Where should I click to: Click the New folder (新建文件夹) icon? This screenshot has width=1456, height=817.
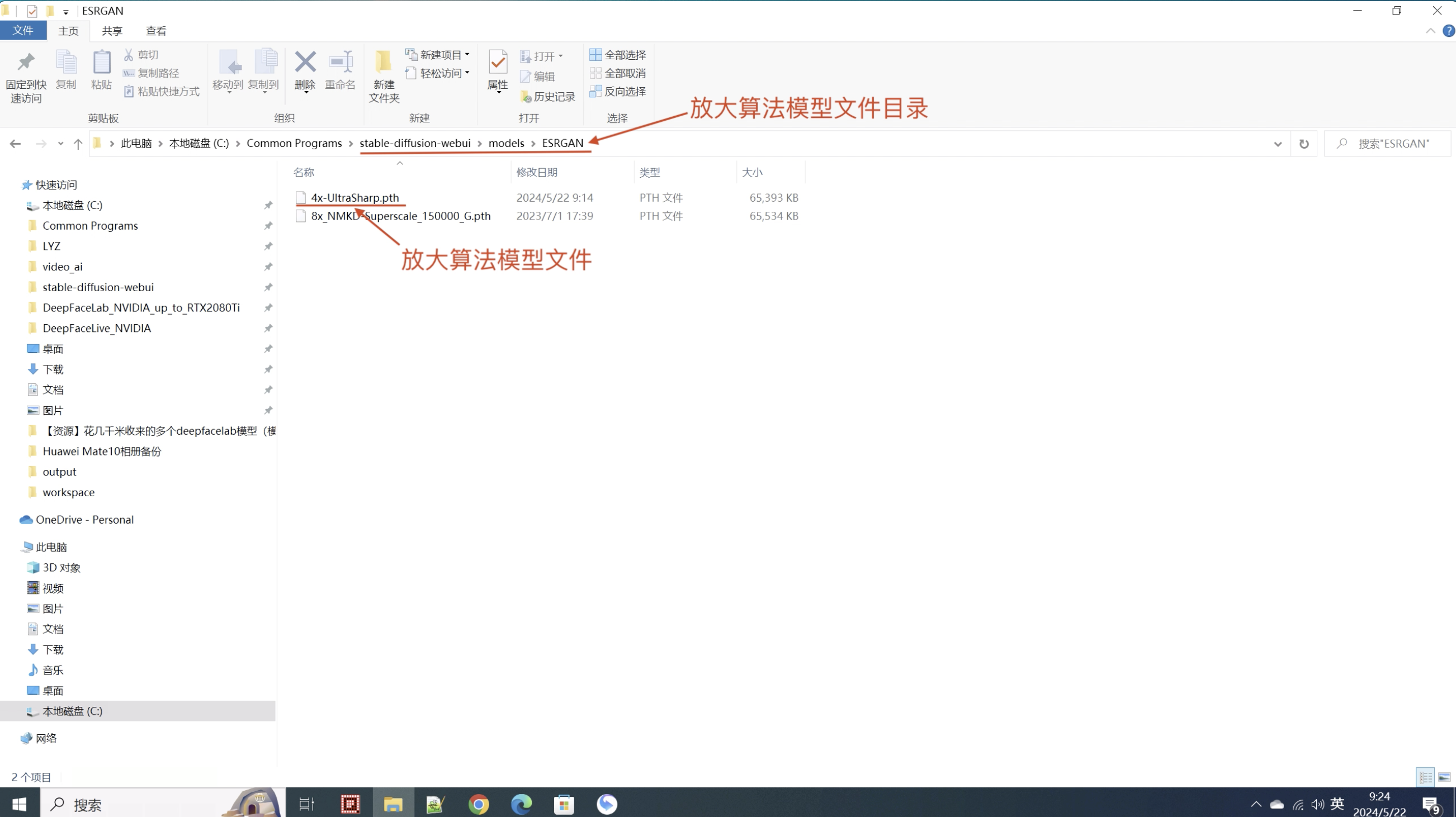[x=384, y=62]
